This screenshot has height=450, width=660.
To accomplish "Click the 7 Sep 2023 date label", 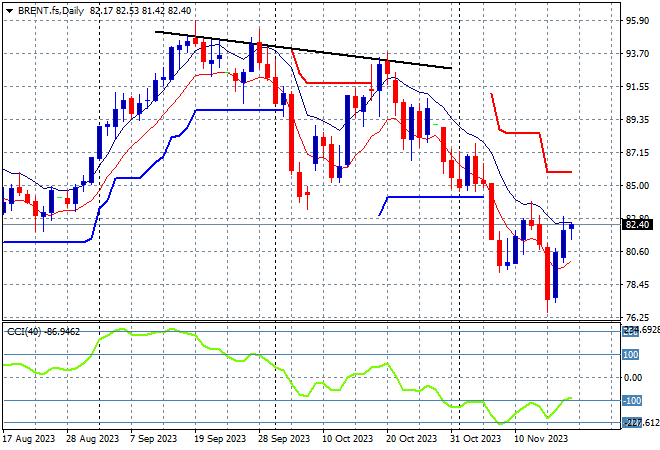I will tap(153, 439).
